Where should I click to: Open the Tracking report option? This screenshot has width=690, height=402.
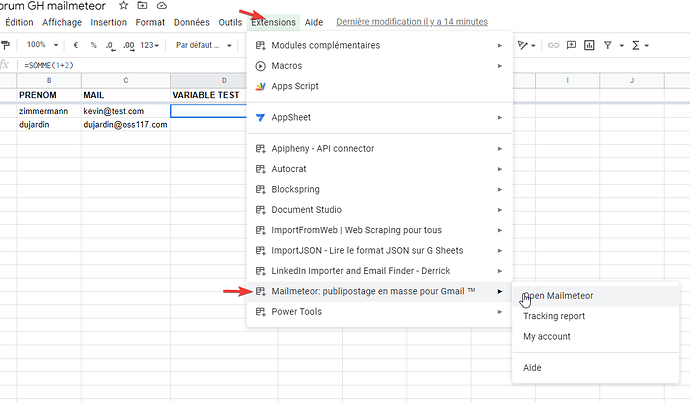click(596, 316)
